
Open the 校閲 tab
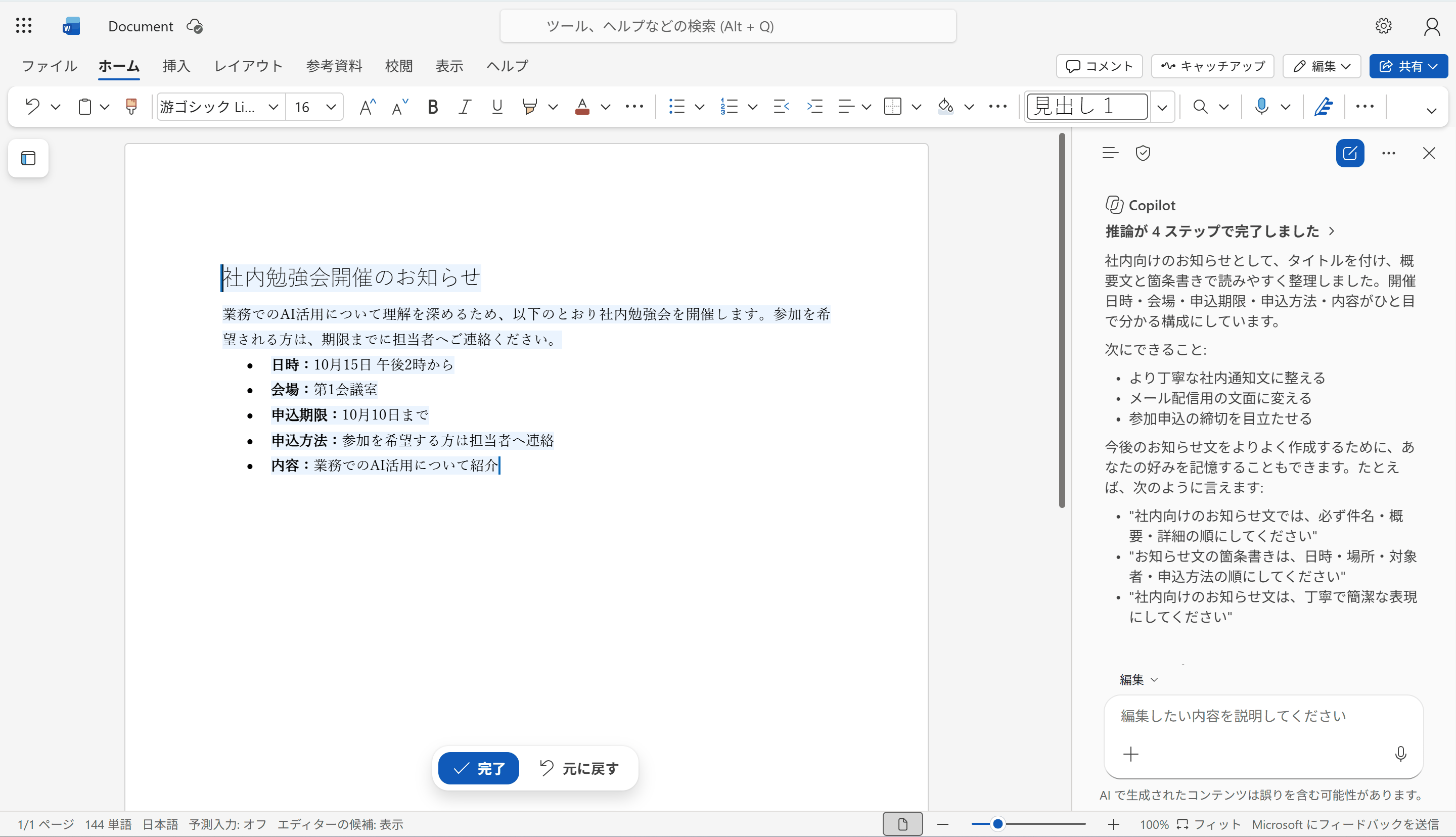point(398,66)
